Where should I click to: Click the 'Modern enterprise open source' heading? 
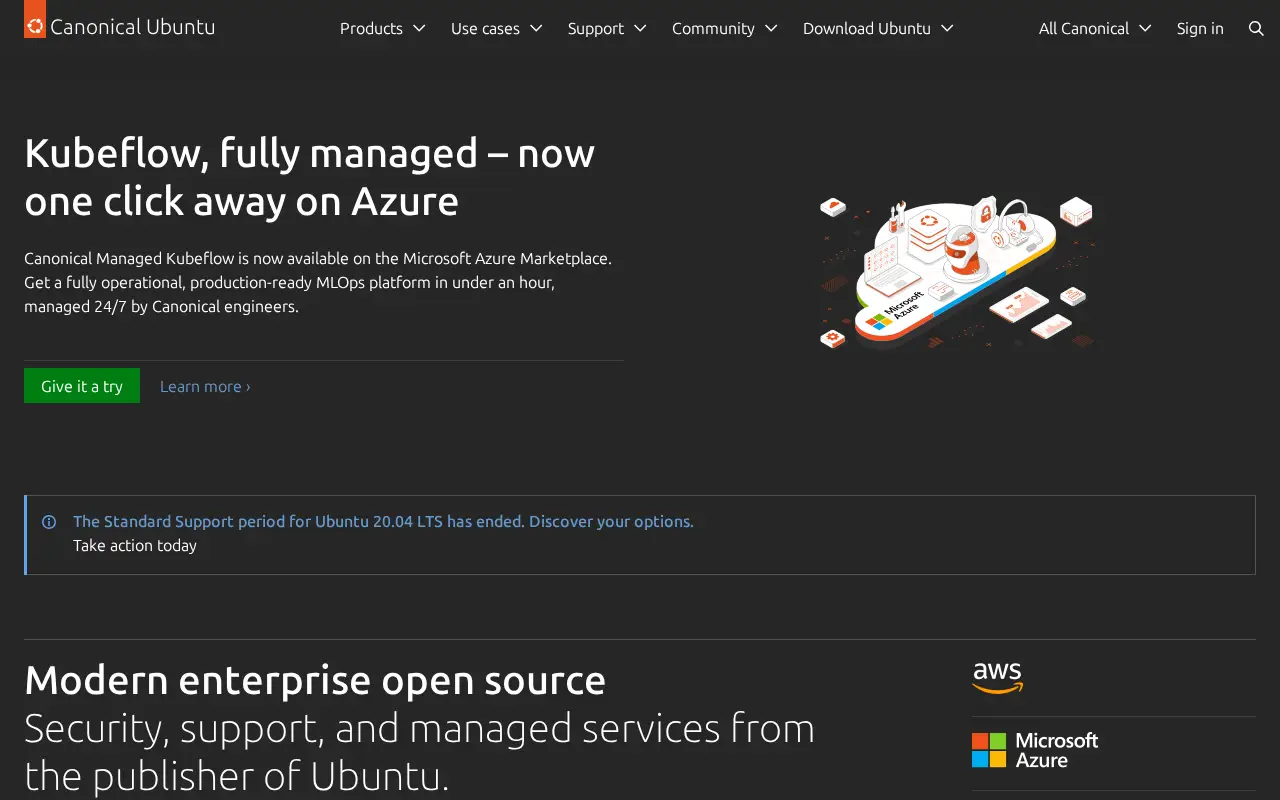(x=315, y=680)
